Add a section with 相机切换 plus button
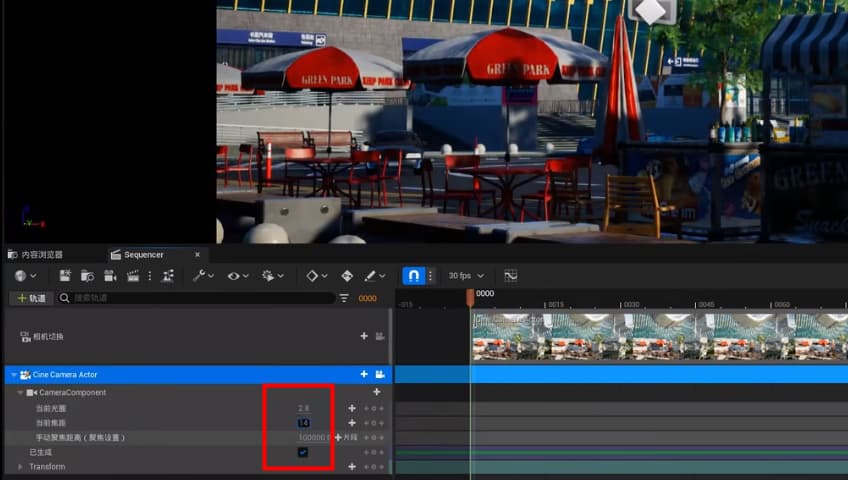This screenshot has width=848, height=480. (x=364, y=336)
